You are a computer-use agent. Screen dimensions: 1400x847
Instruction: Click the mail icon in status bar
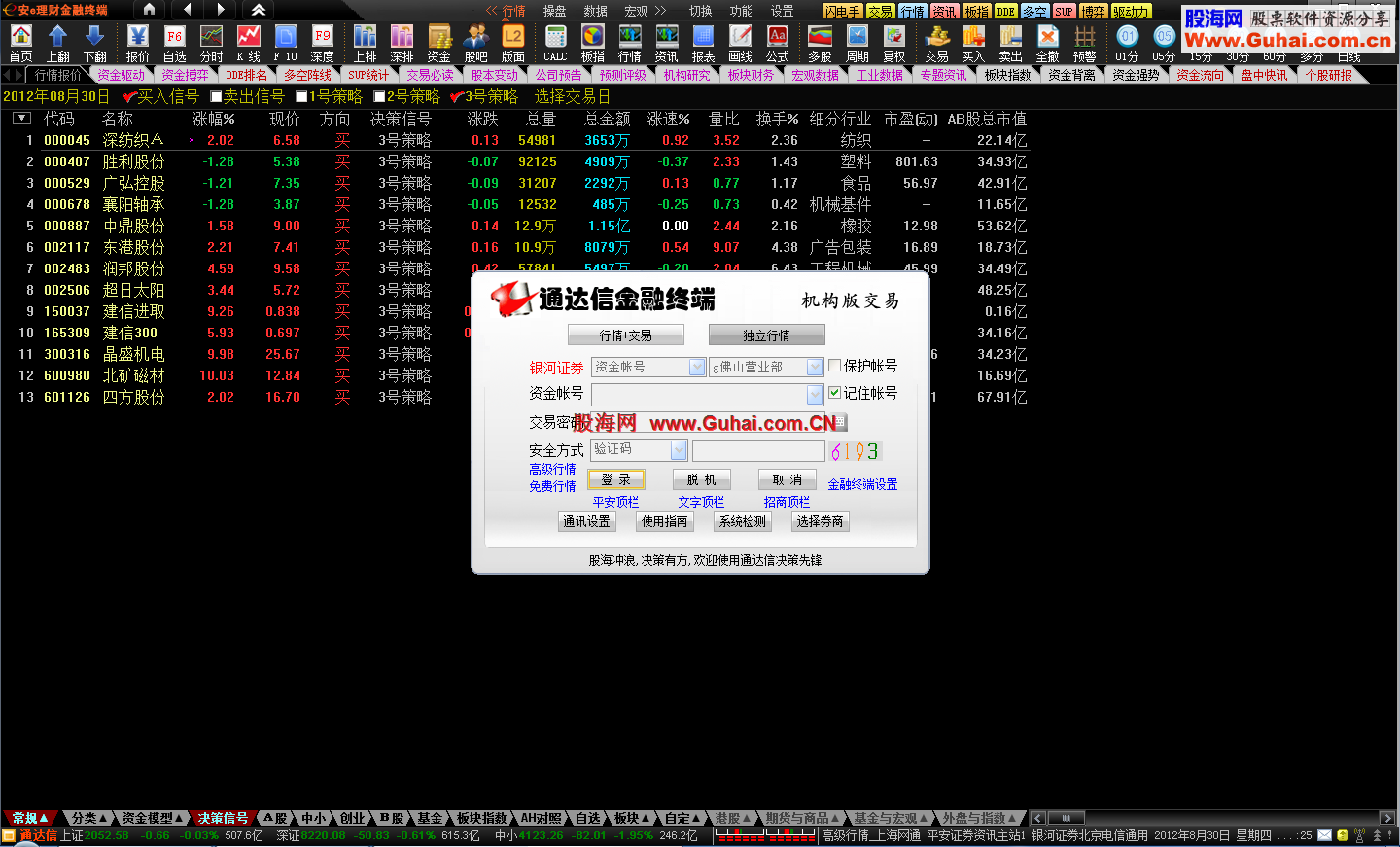(x=1324, y=835)
